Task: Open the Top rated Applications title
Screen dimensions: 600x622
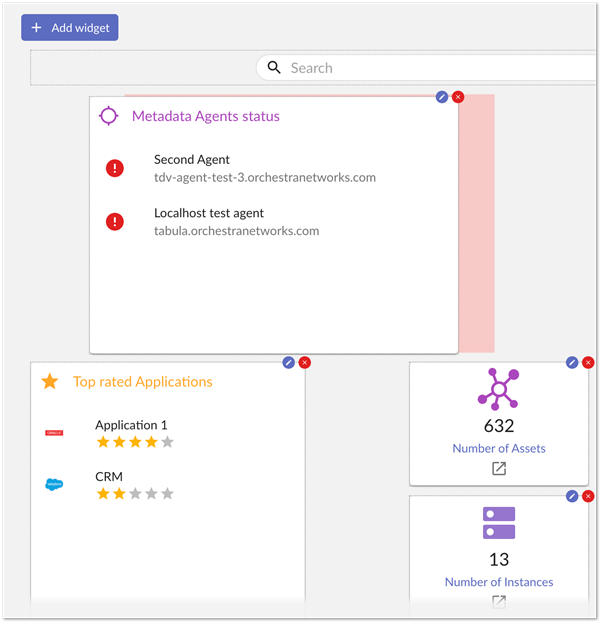Action: (143, 382)
